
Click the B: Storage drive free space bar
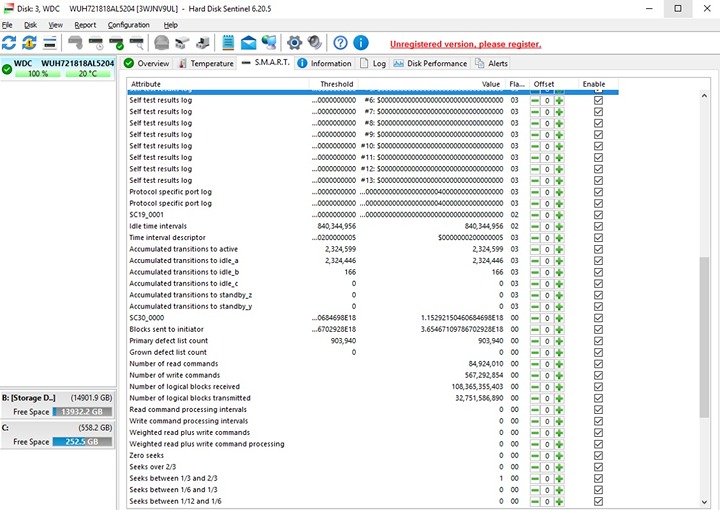82,412
